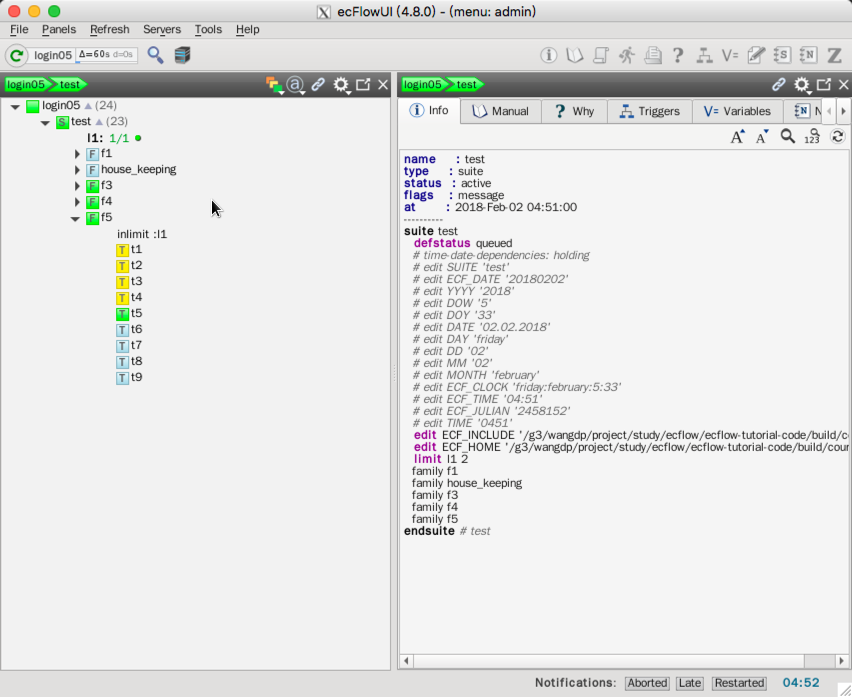Switch to the Triggers tab
This screenshot has width=852, height=697.
[x=650, y=111]
